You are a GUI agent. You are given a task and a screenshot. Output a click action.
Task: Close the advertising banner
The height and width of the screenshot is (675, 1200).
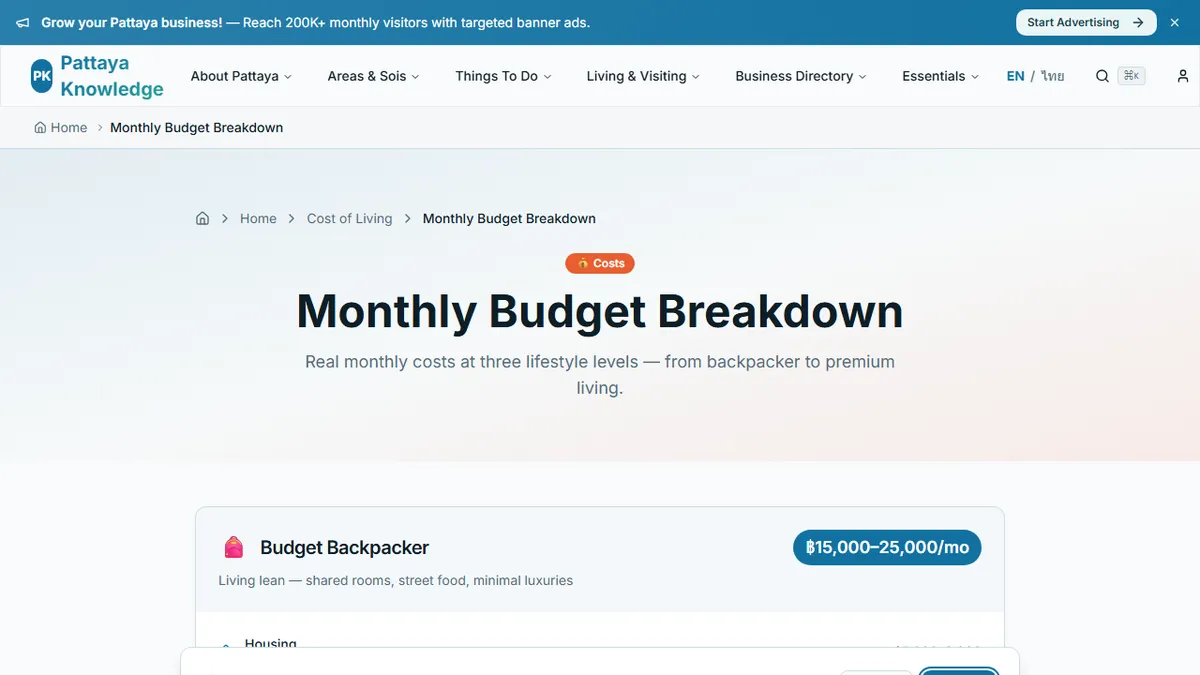[x=1175, y=22]
